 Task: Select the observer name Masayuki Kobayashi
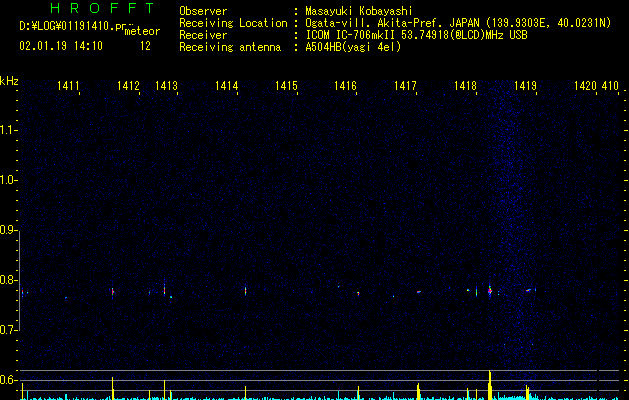point(359,11)
